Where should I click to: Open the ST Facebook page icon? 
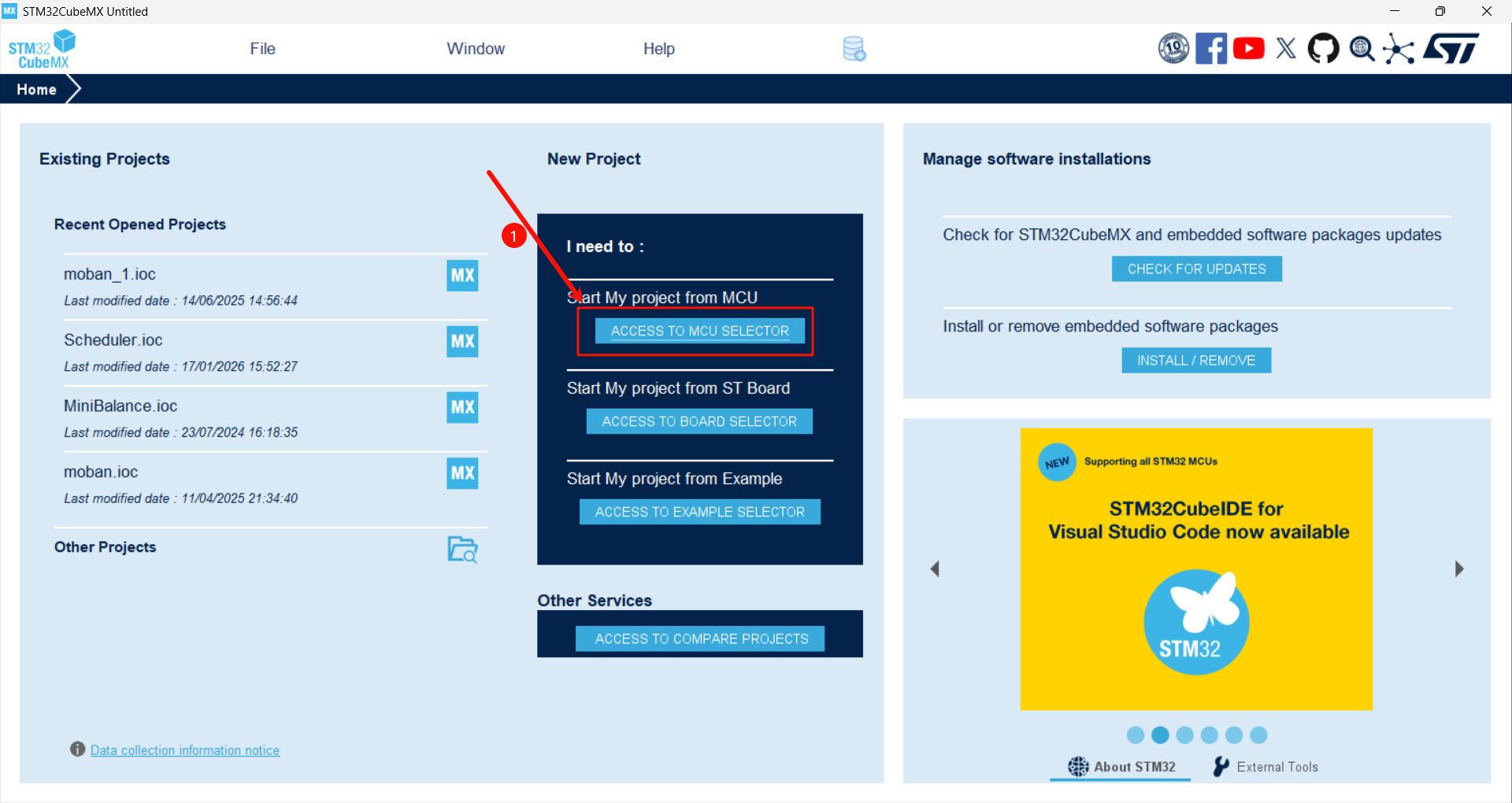click(x=1211, y=48)
